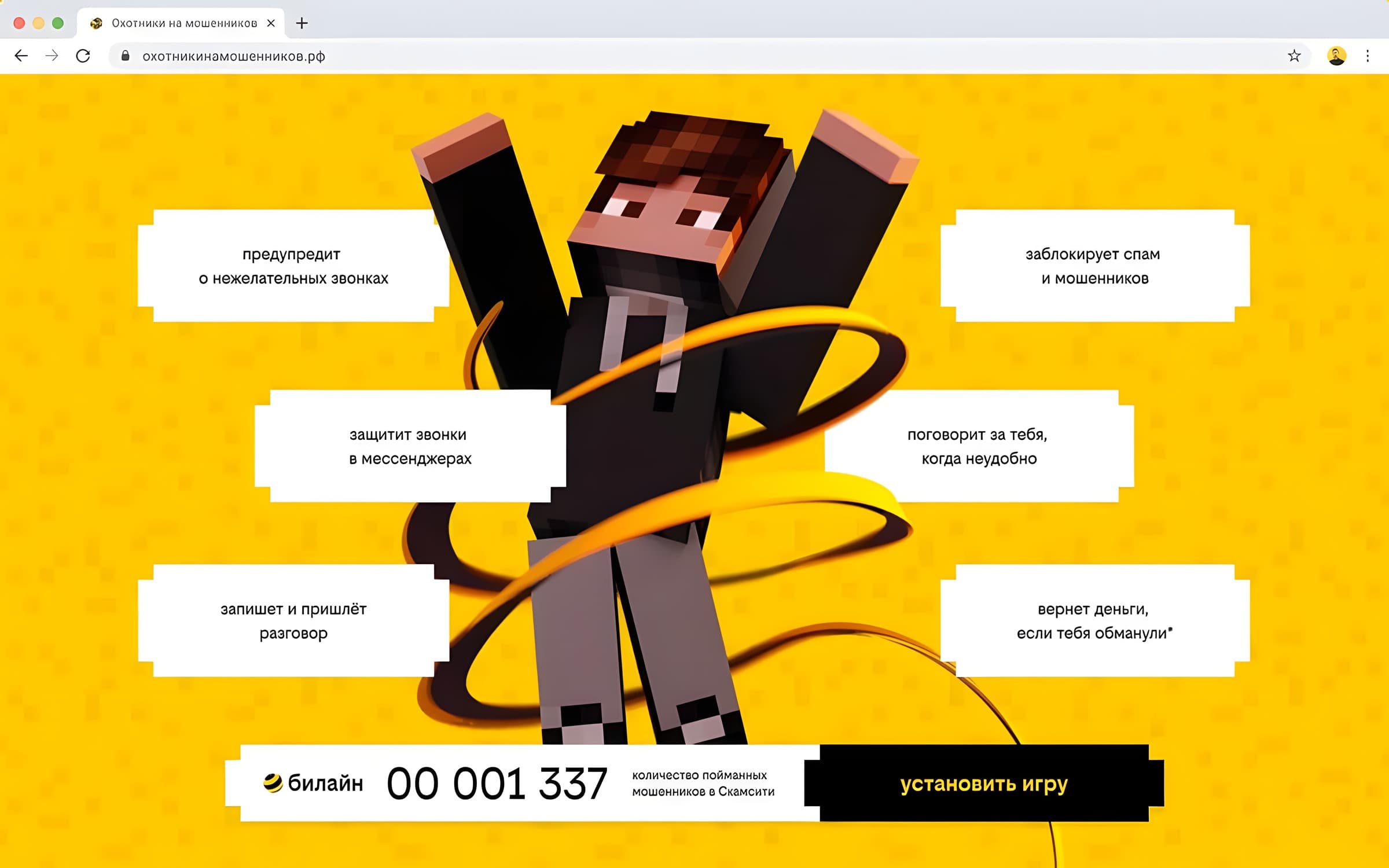This screenshot has height=868, width=1389.
Task: Bookmark this page with the star icon
Action: [1294, 56]
